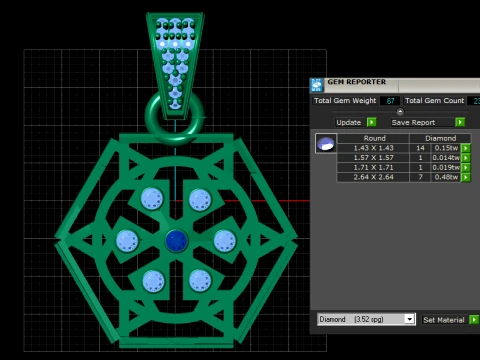
Task: Select the 2.64 X 2.64 size cell
Action: [x=373, y=177]
